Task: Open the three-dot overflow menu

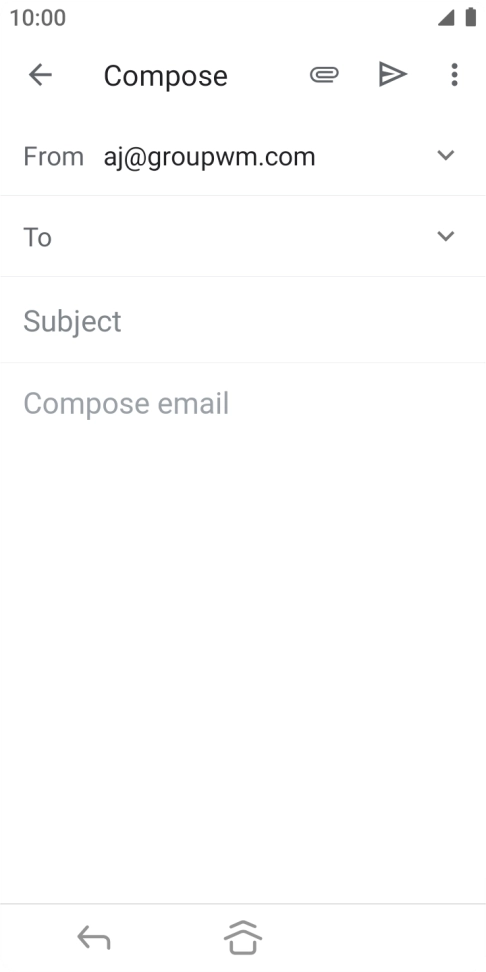Action: (x=454, y=74)
